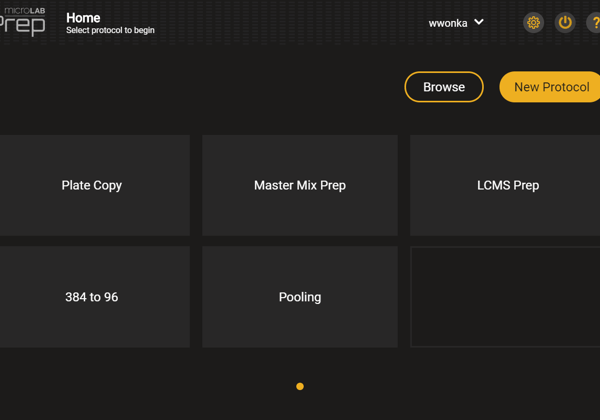Create a New Protocol

(x=550, y=87)
